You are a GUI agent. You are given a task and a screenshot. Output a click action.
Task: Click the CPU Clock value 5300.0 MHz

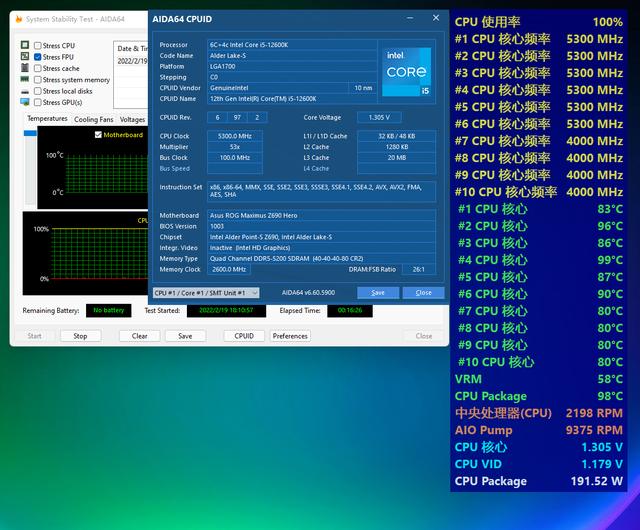pos(235,136)
